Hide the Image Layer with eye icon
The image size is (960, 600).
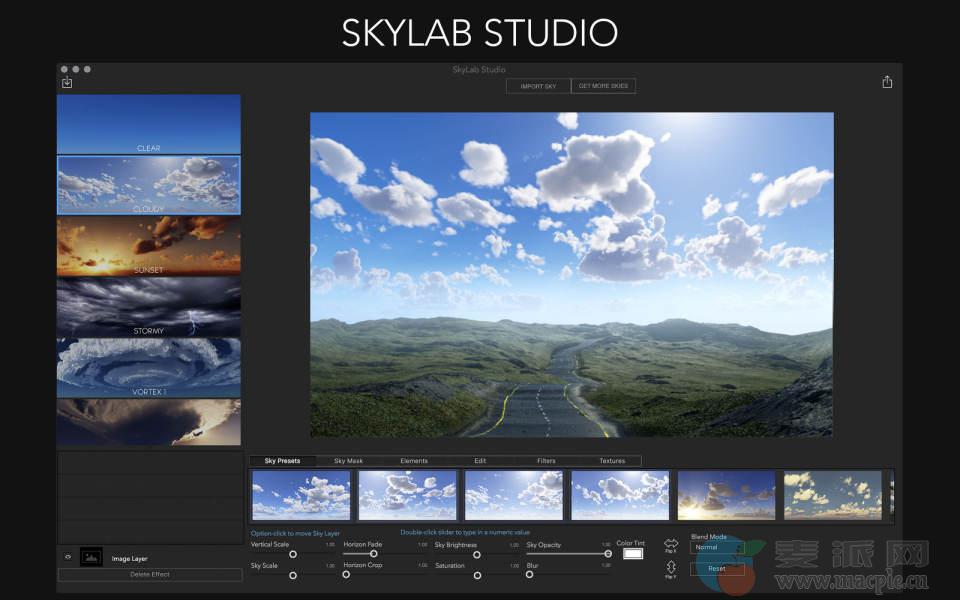tap(68, 557)
